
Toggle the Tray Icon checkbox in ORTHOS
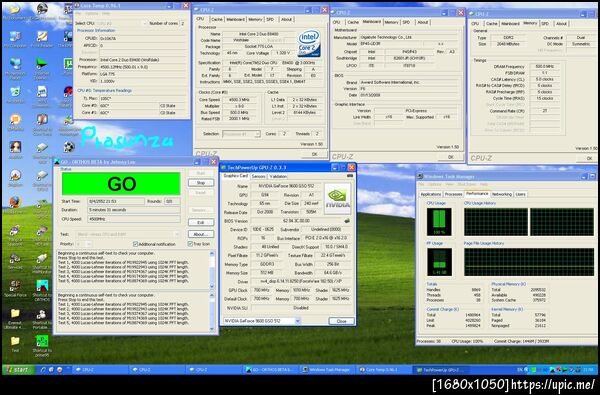point(190,244)
